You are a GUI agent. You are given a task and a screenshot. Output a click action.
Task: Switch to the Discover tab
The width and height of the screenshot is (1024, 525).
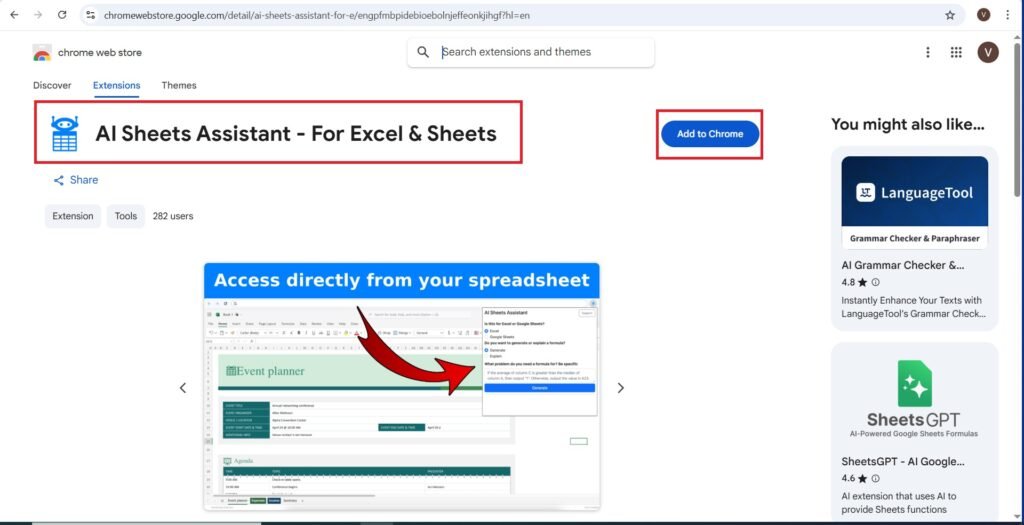(x=52, y=86)
